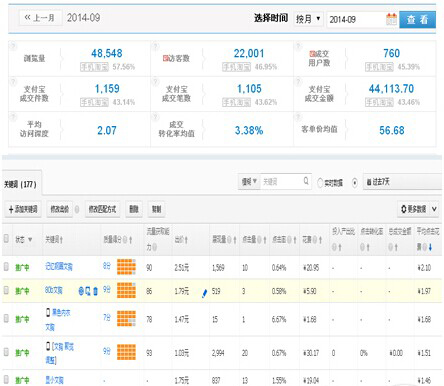Go to previous month with 上一月

click(40, 18)
